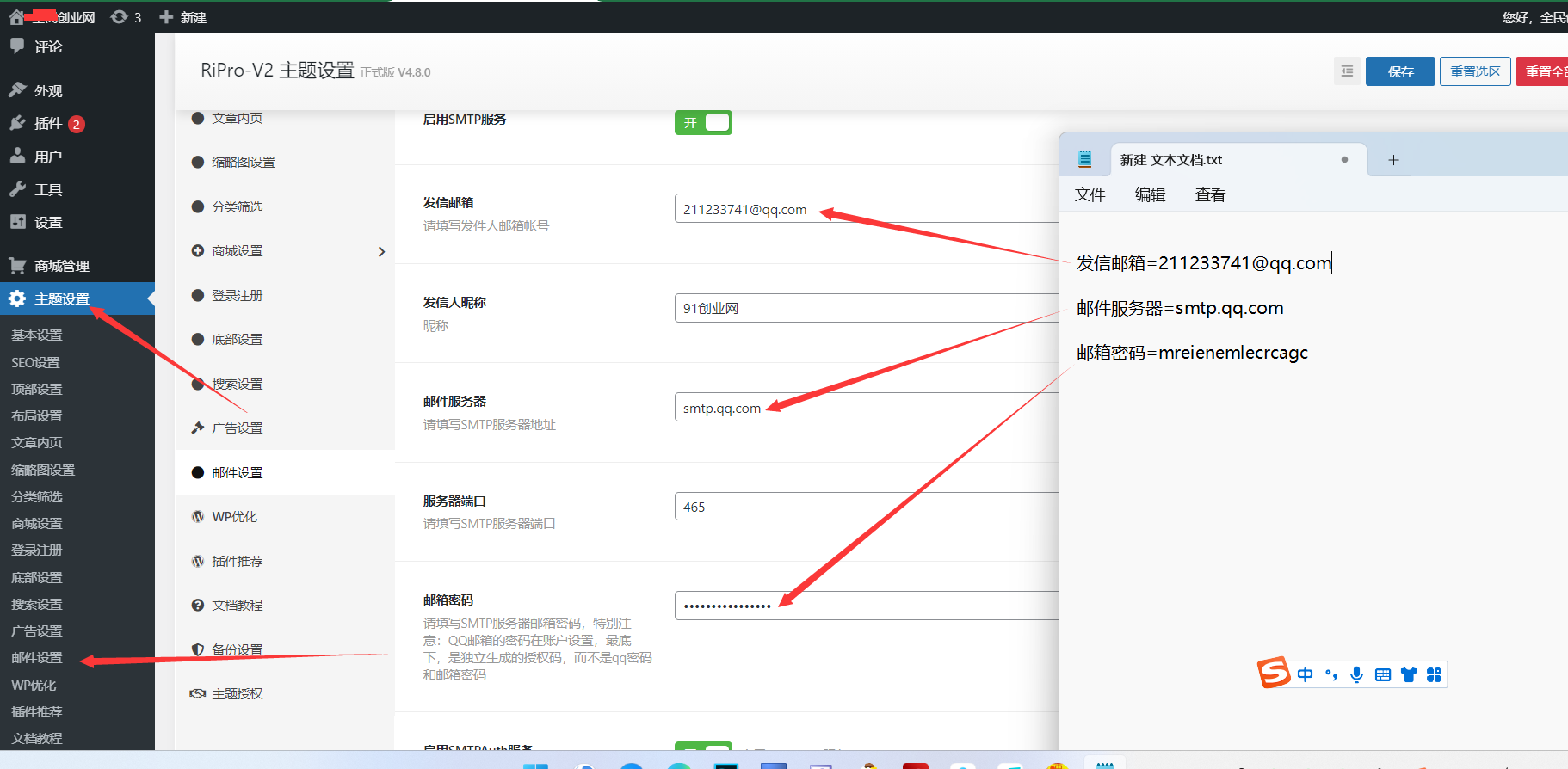
Task: Open 广告设置 in theme settings panel
Action: (237, 428)
